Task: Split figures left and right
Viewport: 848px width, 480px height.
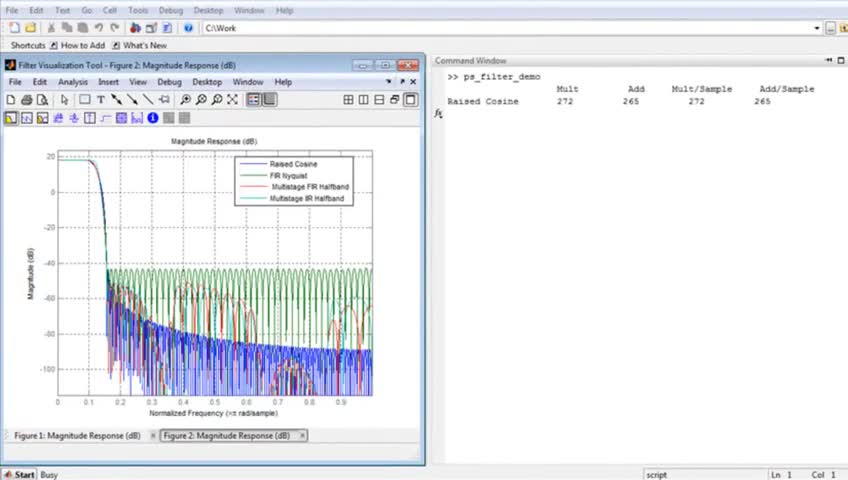Action: pyautogui.click(x=364, y=99)
